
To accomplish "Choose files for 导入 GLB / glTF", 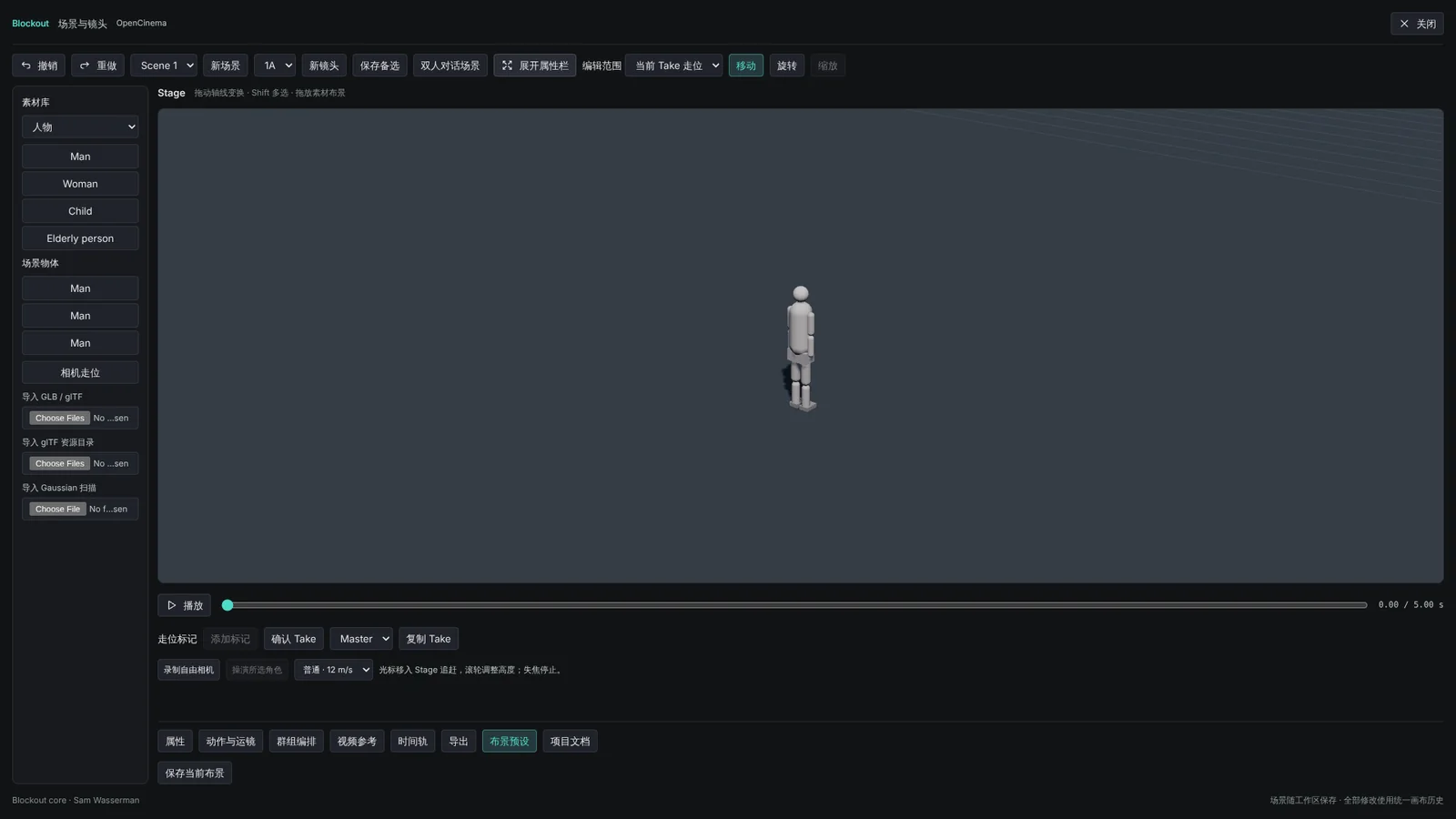I will (59, 418).
